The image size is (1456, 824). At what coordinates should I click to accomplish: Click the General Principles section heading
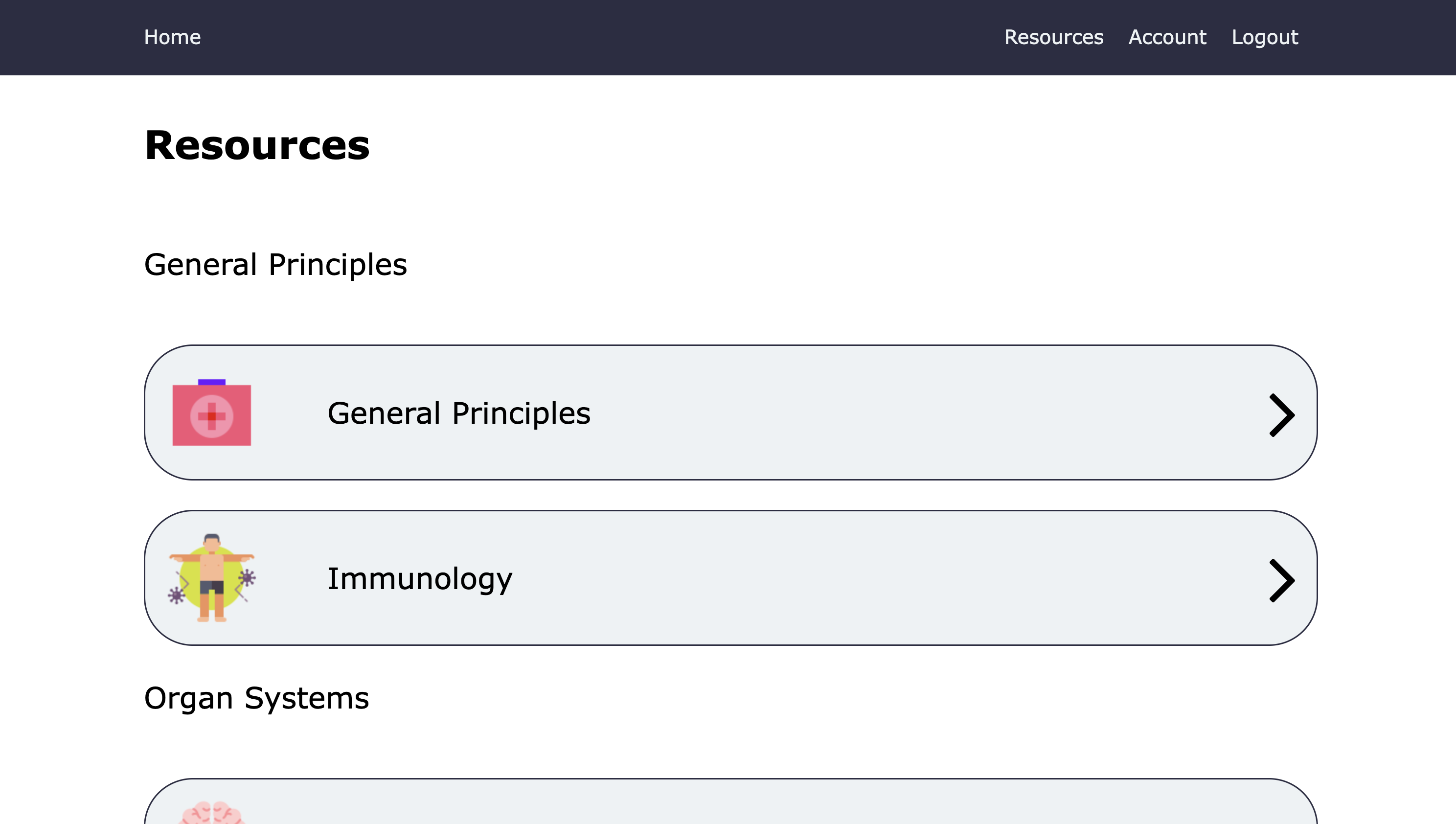[x=275, y=264]
